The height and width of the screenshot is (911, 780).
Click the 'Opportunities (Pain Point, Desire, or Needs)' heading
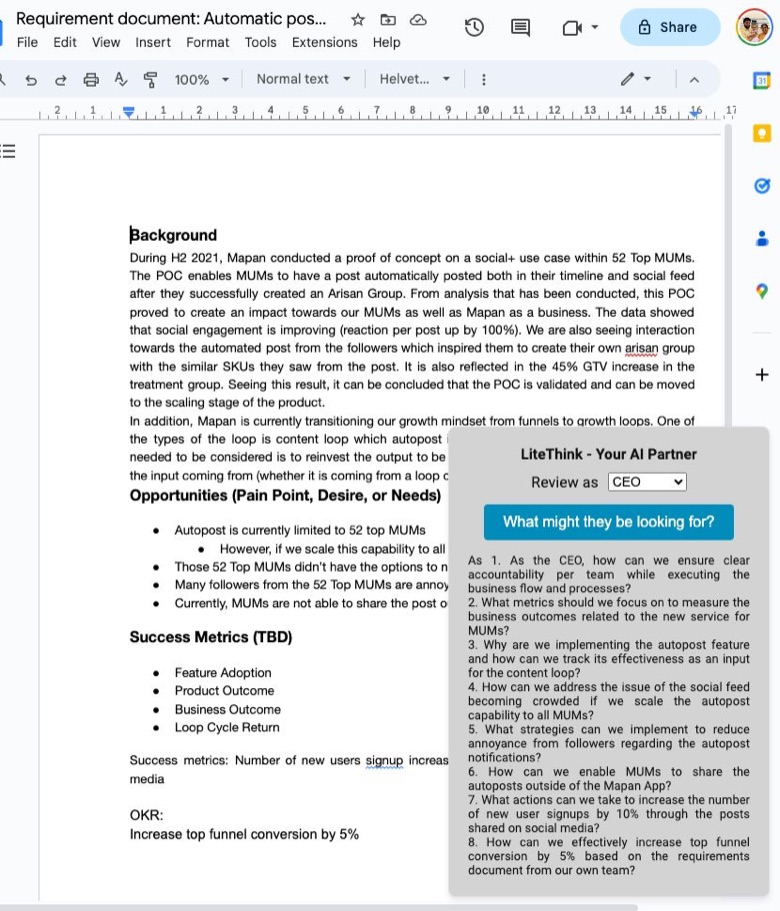(x=285, y=496)
